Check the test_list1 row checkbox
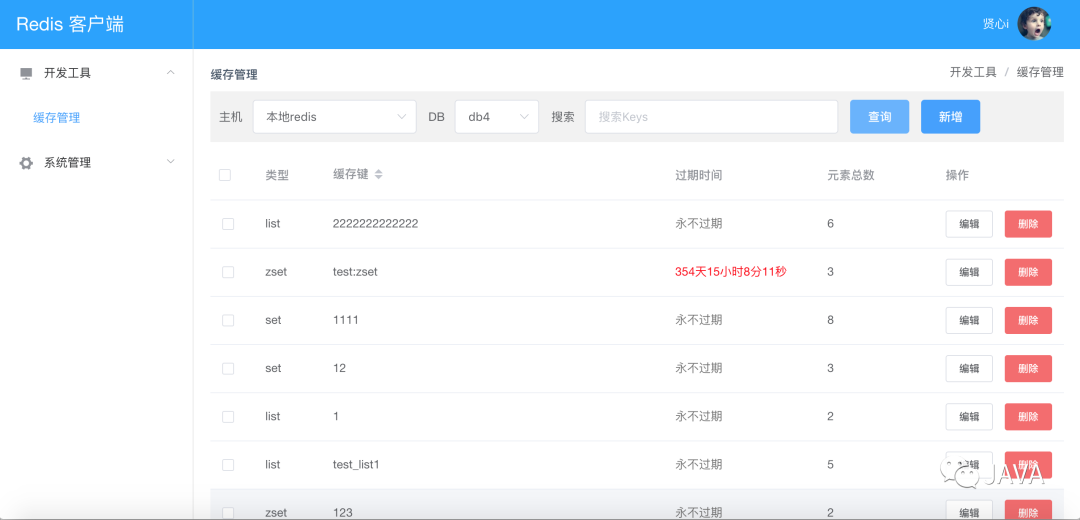This screenshot has height=520, width=1080. [x=228, y=465]
